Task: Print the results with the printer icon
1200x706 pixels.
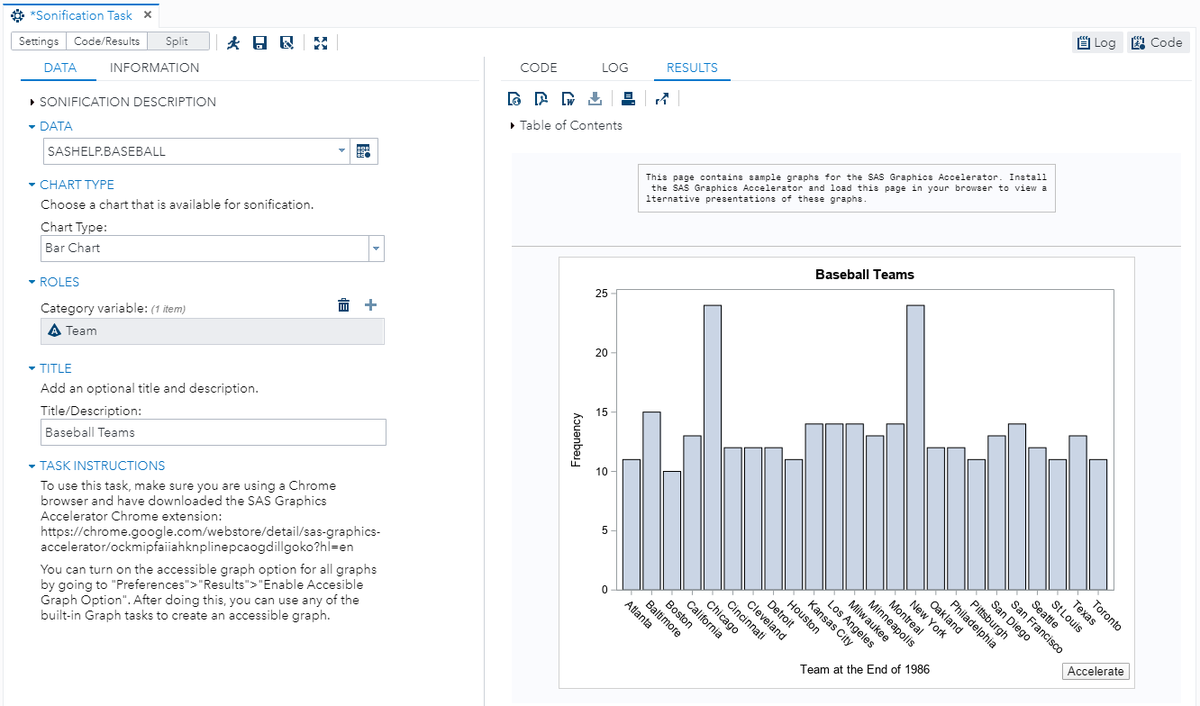Action: (628, 98)
